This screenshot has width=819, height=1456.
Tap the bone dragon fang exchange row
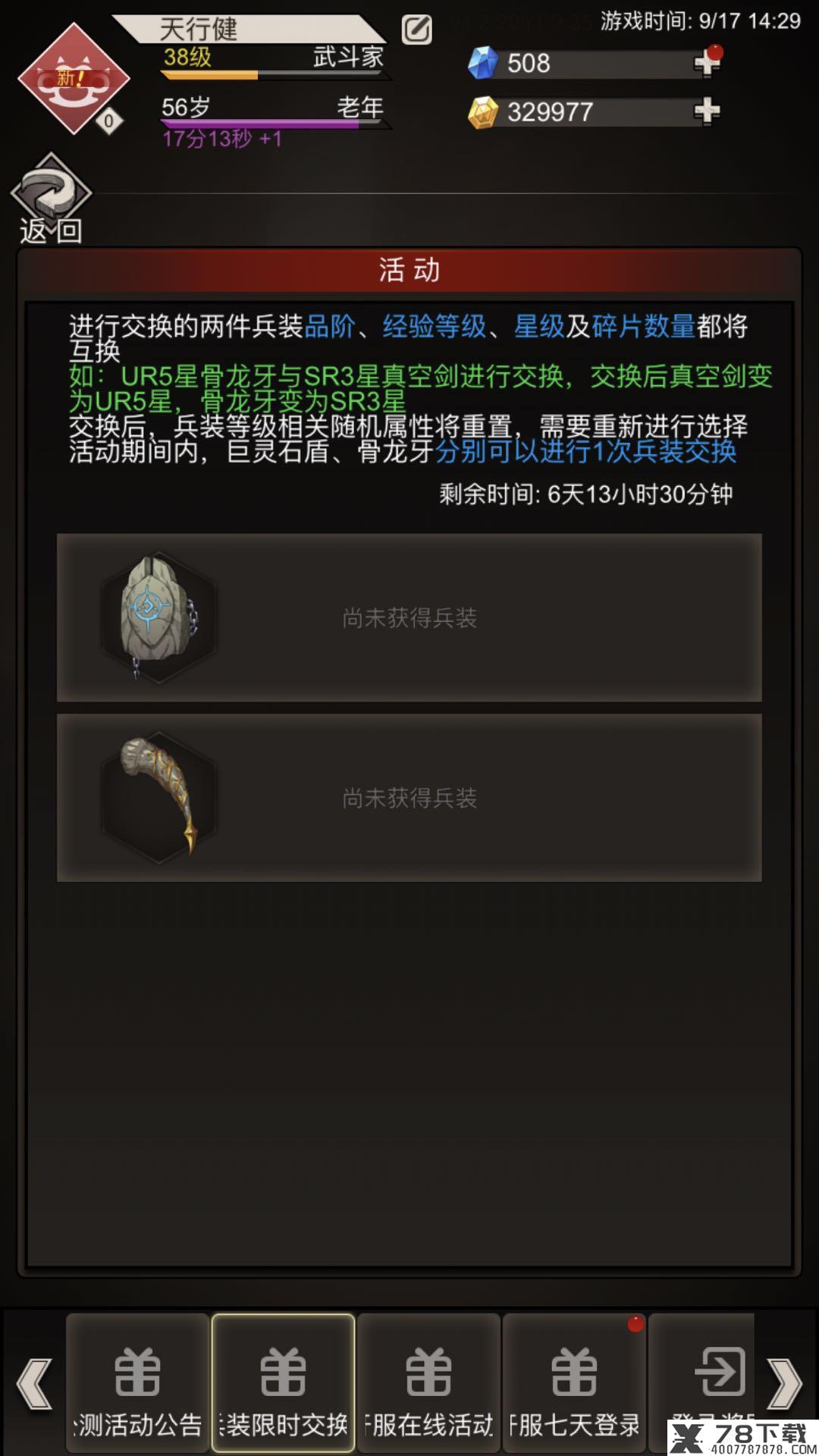coord(409,798)
